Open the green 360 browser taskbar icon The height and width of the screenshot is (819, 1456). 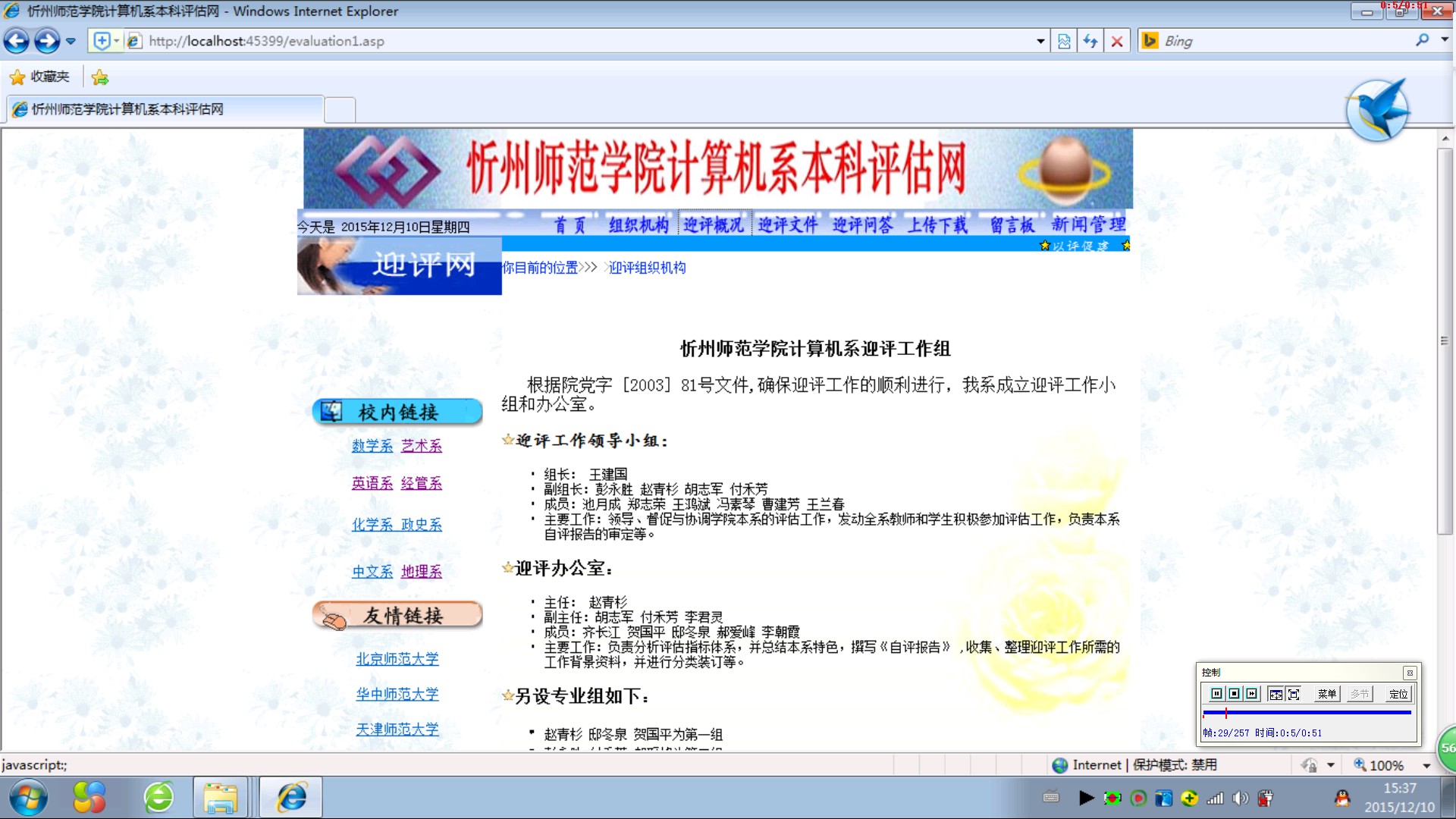158,798
